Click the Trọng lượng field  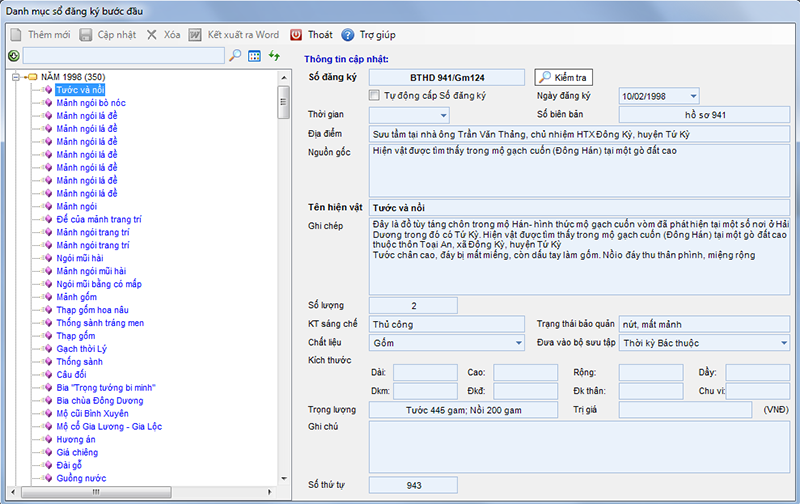pyautogui.click(x=463, y=410)
